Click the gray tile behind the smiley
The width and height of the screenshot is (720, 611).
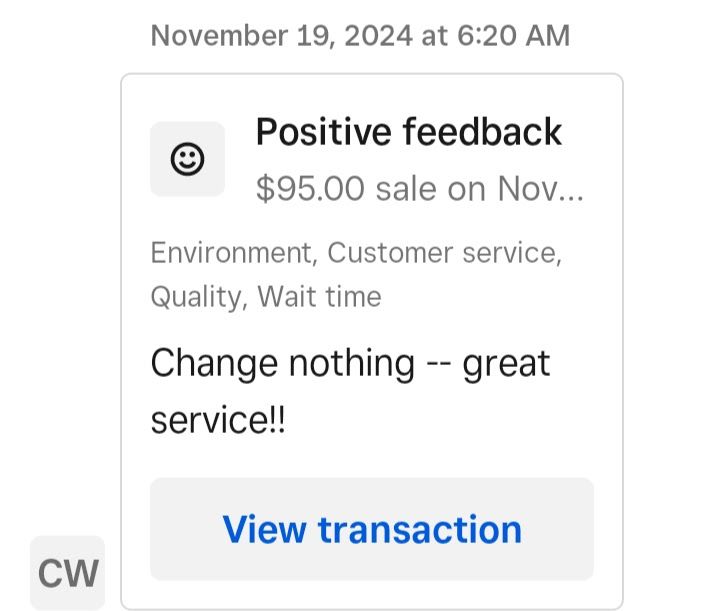coord(187,159)
